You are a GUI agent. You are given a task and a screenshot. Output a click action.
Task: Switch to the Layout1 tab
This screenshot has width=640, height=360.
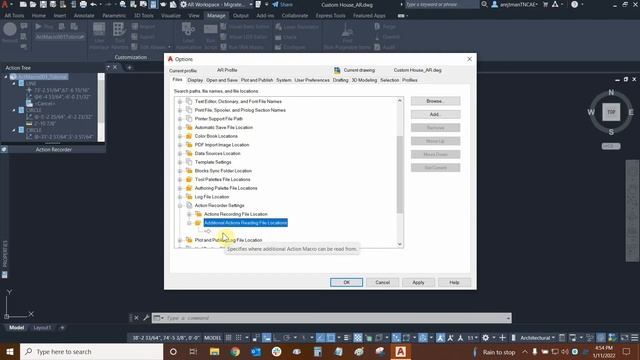(x=42, y=328)
